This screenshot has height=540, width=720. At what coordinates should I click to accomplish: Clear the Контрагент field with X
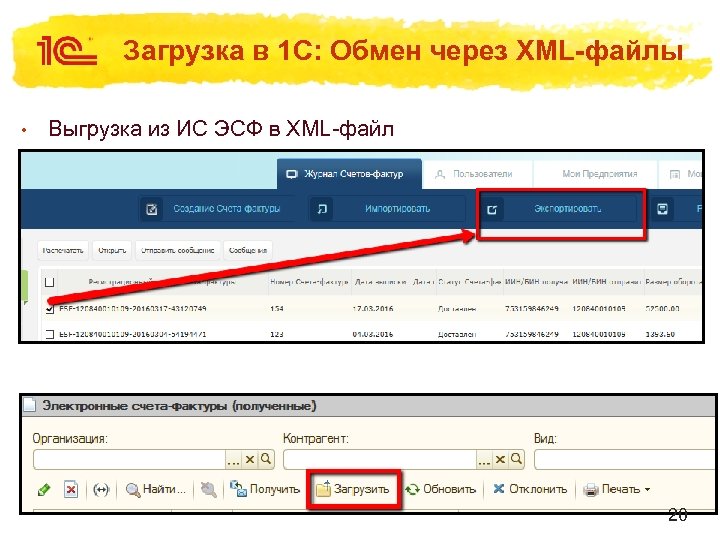click(501, 459)
